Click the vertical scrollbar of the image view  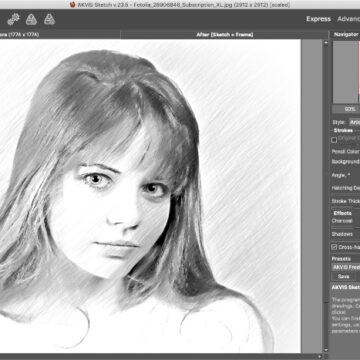pos(325,197)
